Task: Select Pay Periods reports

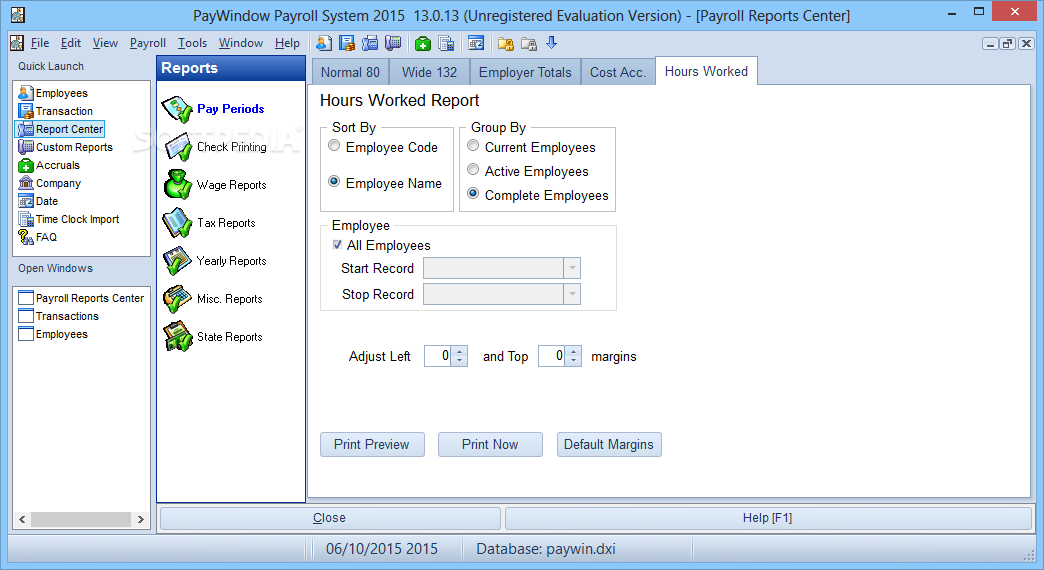Action: click(x=214, y=109)
